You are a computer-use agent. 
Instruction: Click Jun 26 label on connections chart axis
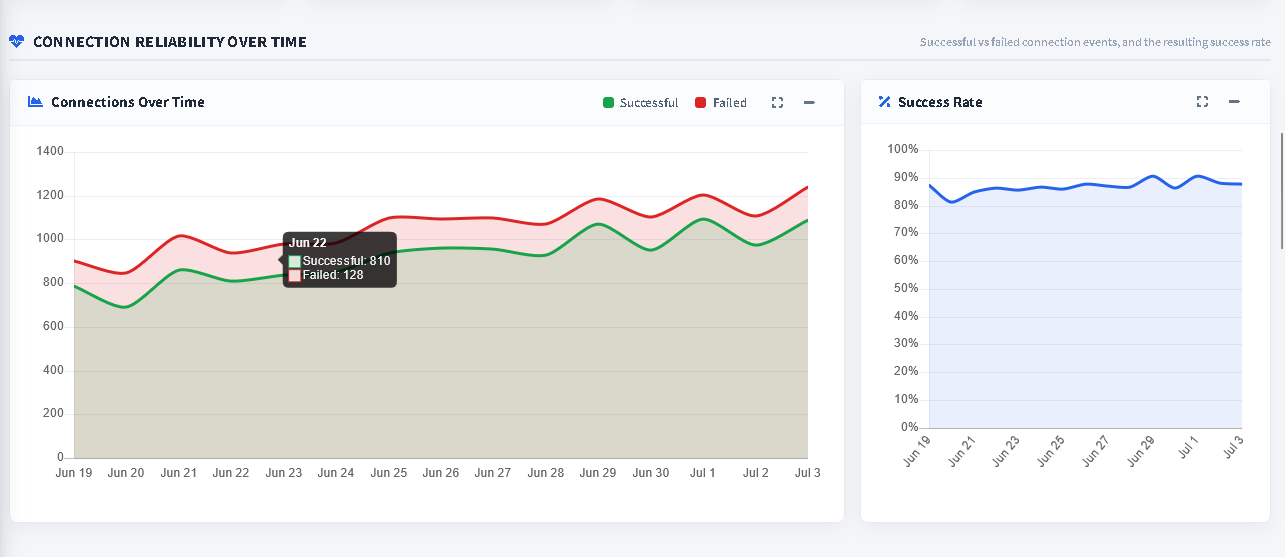440,473
